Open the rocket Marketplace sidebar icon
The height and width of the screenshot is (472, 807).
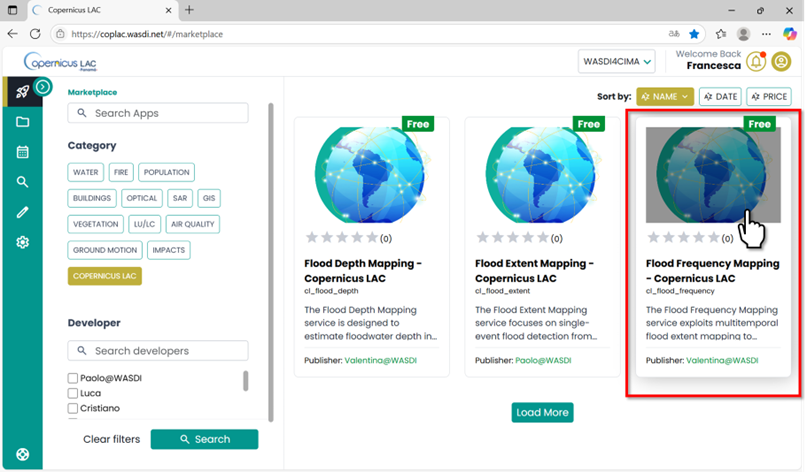click(22, 92)
